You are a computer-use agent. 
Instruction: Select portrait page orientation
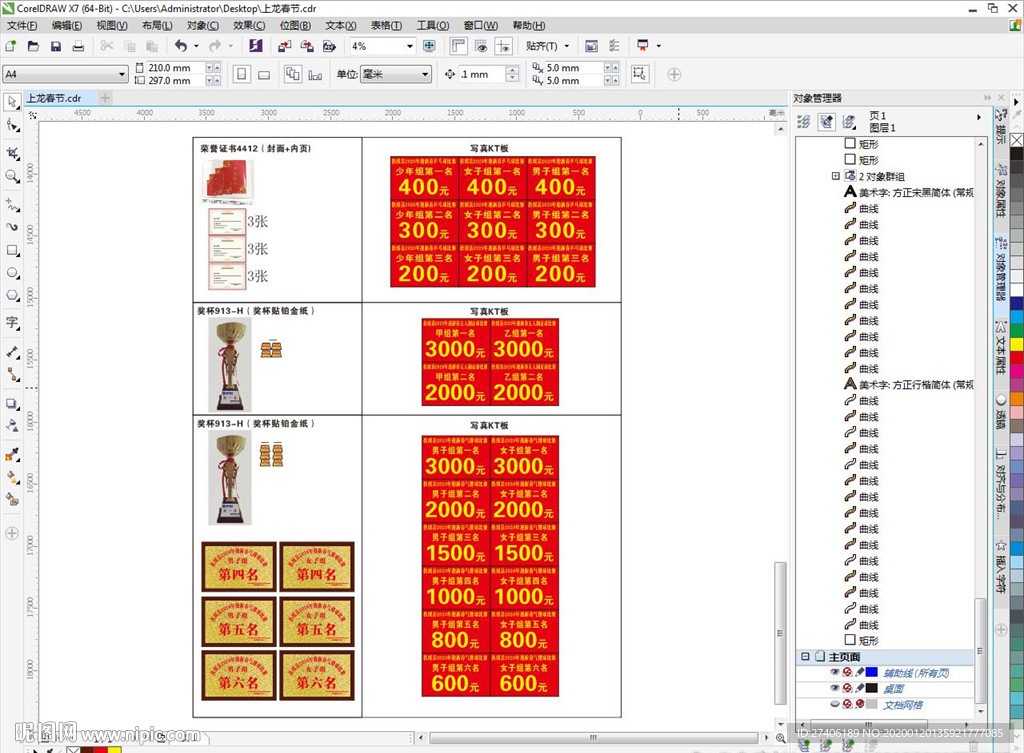[242, 74]
